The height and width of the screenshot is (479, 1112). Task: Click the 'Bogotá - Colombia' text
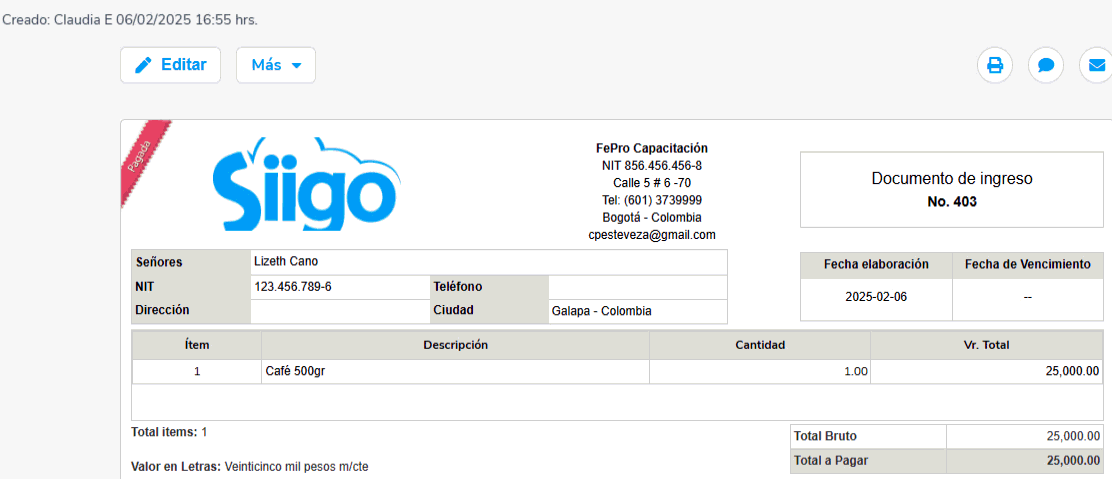(x=652, y=217)
